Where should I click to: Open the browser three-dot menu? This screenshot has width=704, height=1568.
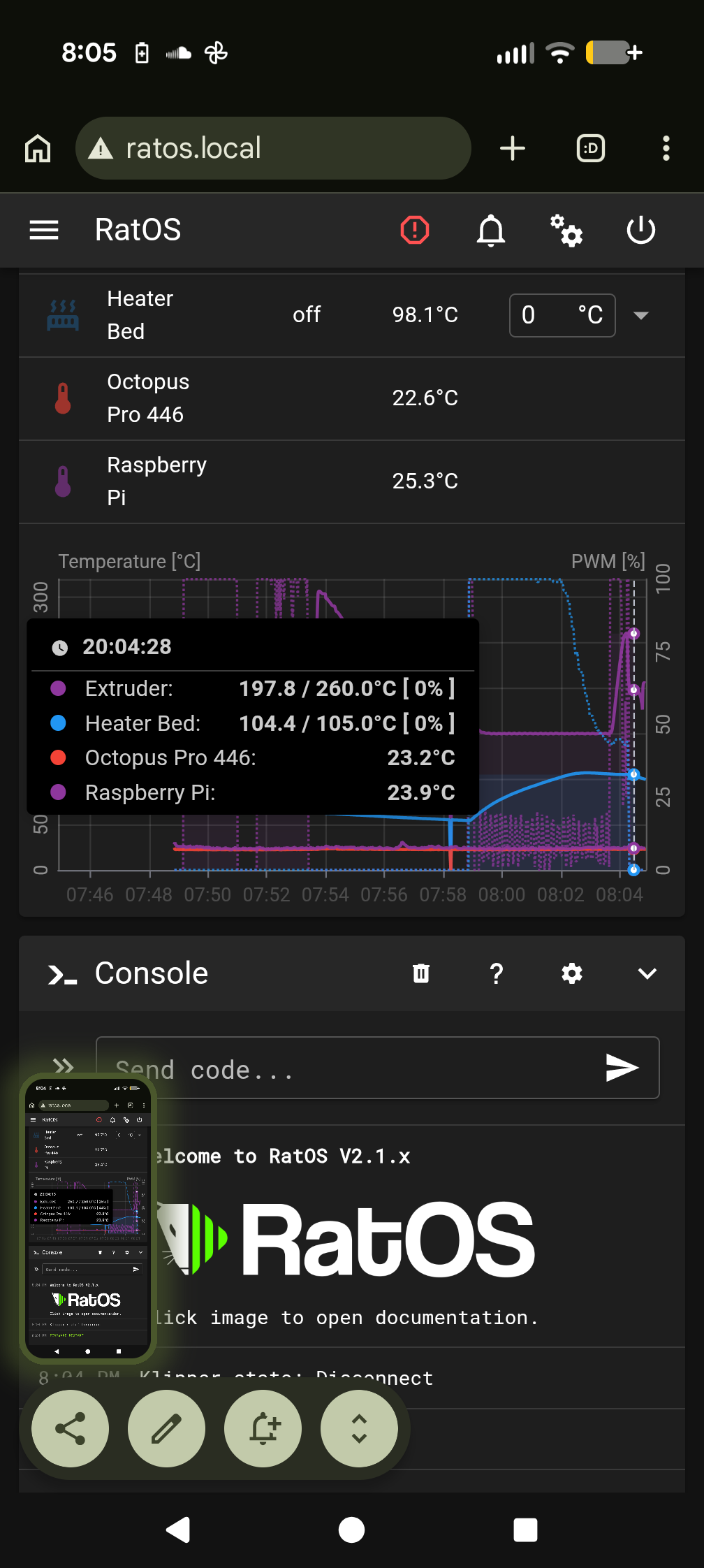pos(666,147)
